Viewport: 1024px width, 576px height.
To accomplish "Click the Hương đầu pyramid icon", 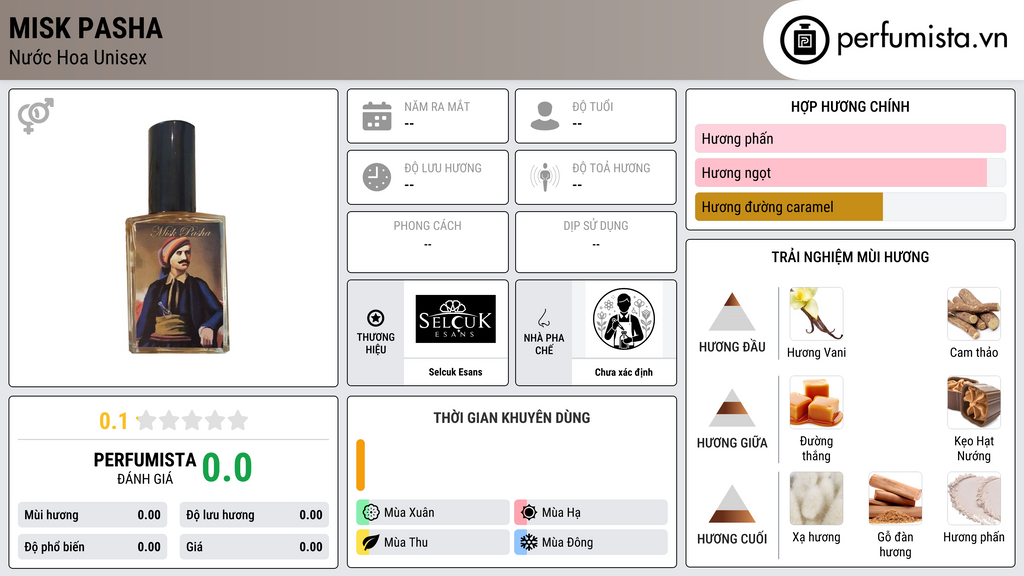I will [732, 312].
